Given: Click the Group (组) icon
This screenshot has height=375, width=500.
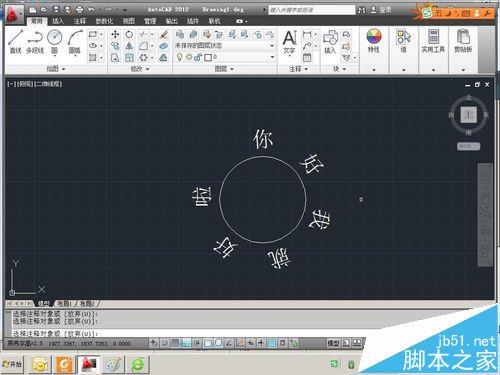Looking at the screenshot, I should click(403, 41).
